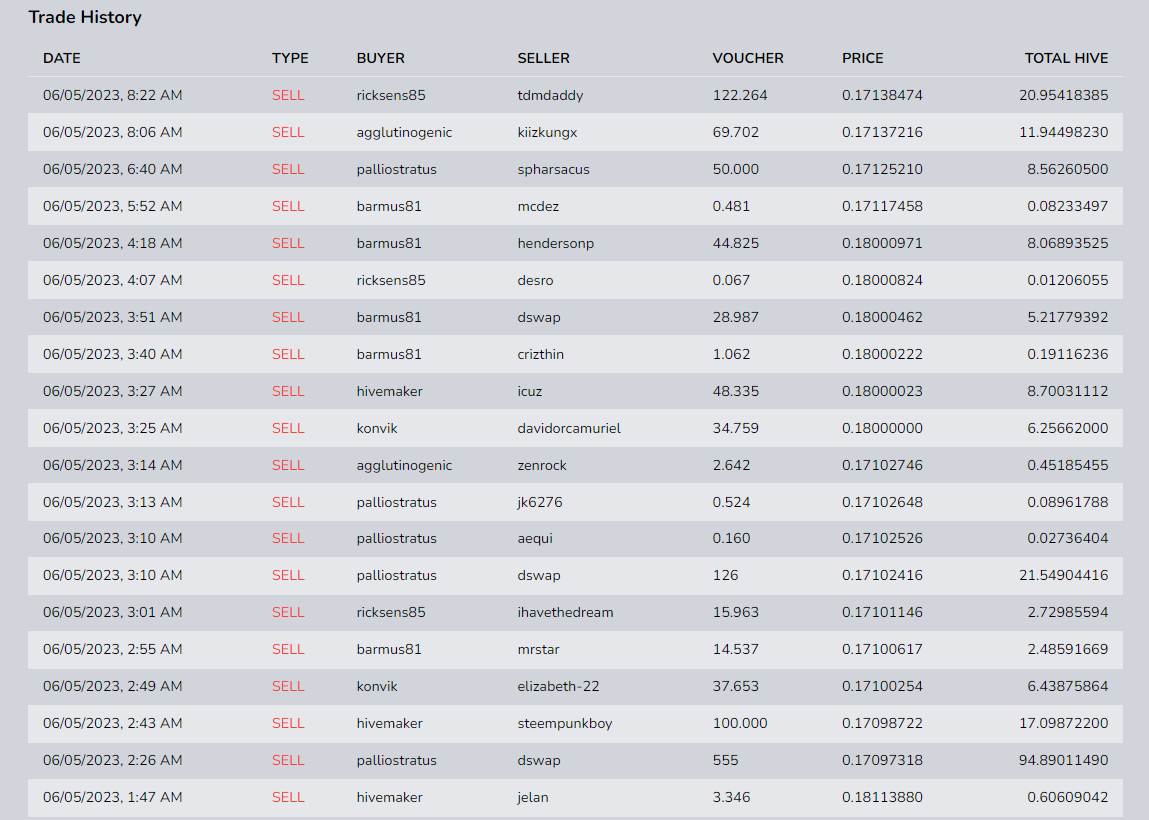
Task: Open seller tdmdaddy profile
Action: point(550,95)
